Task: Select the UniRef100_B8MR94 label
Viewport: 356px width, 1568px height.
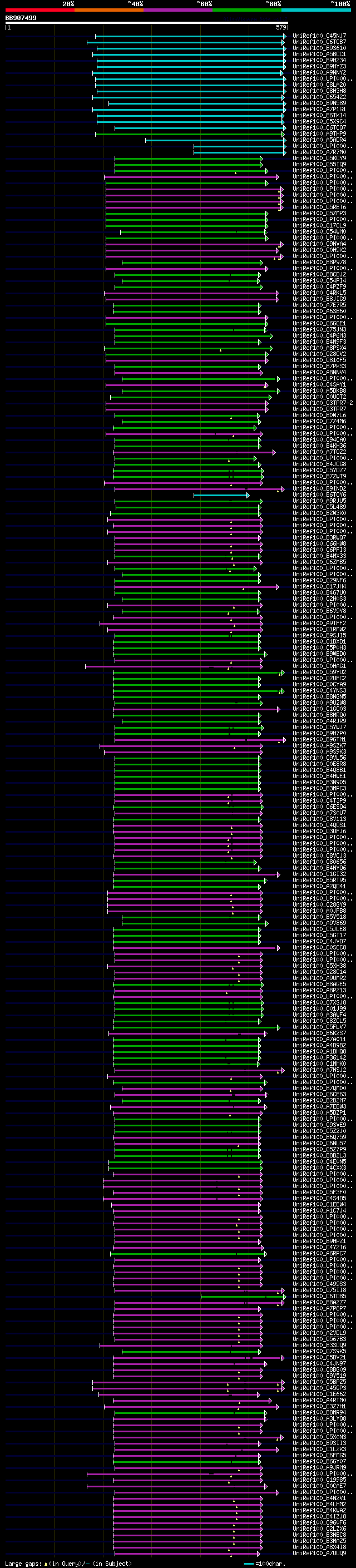Action: tap(319, 1413)
